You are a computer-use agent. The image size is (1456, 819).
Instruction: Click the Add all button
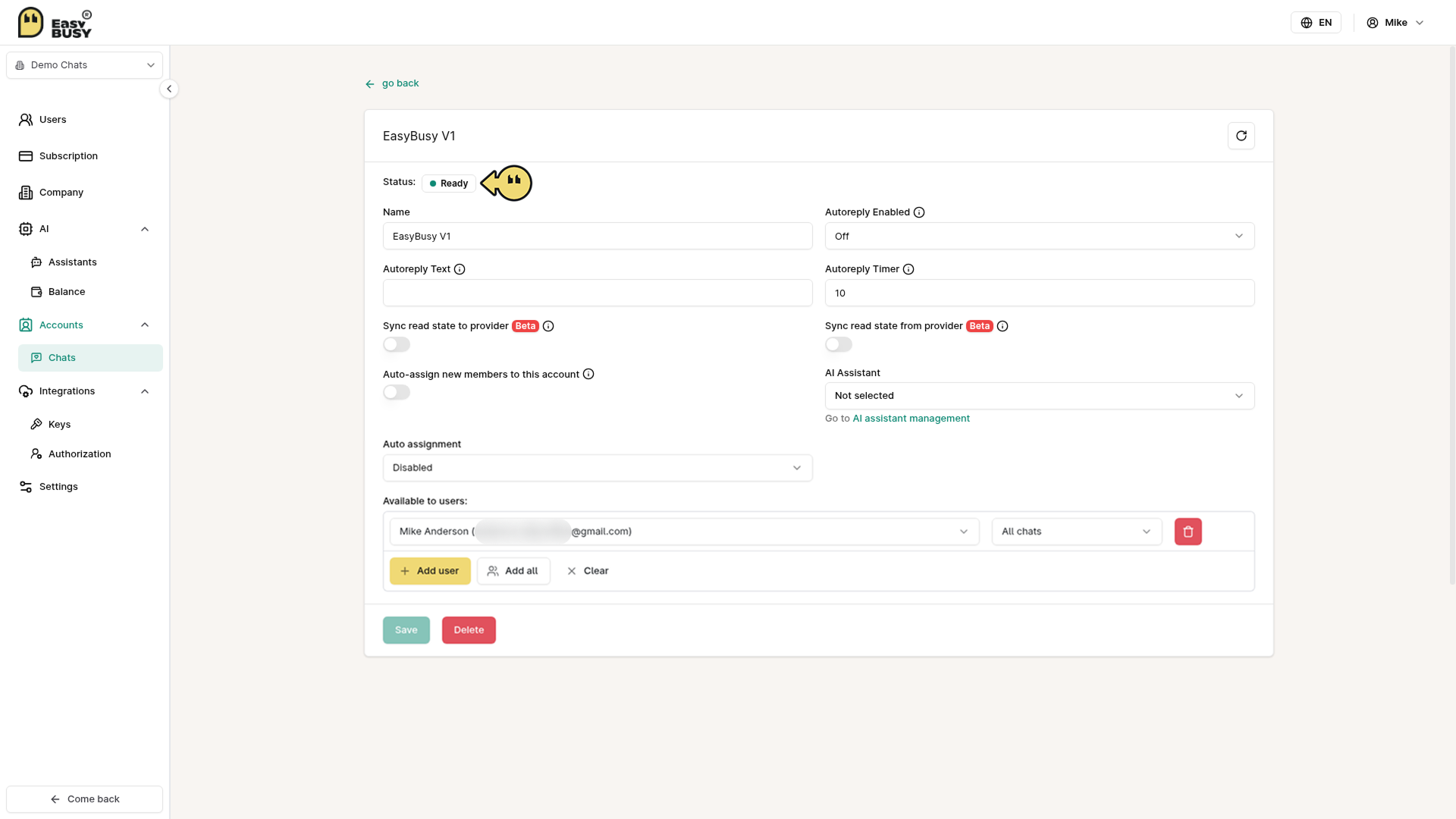513,571
